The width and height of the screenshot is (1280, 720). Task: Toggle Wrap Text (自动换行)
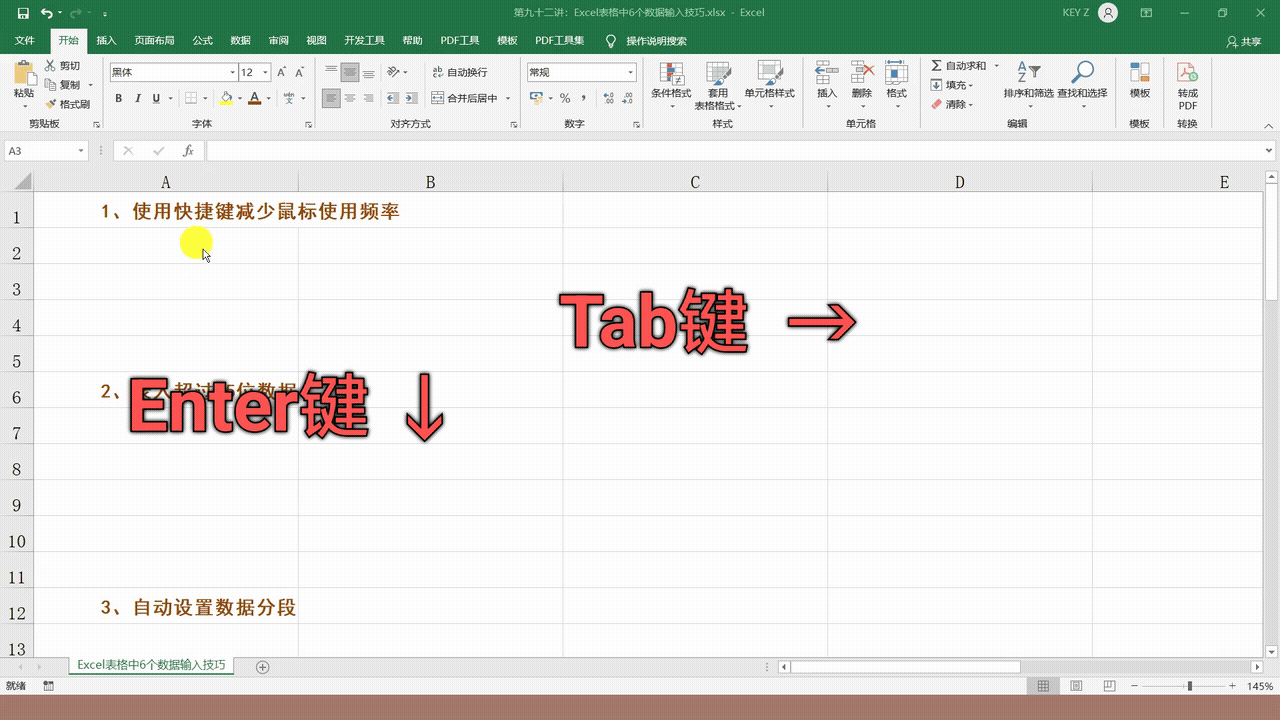459,72
